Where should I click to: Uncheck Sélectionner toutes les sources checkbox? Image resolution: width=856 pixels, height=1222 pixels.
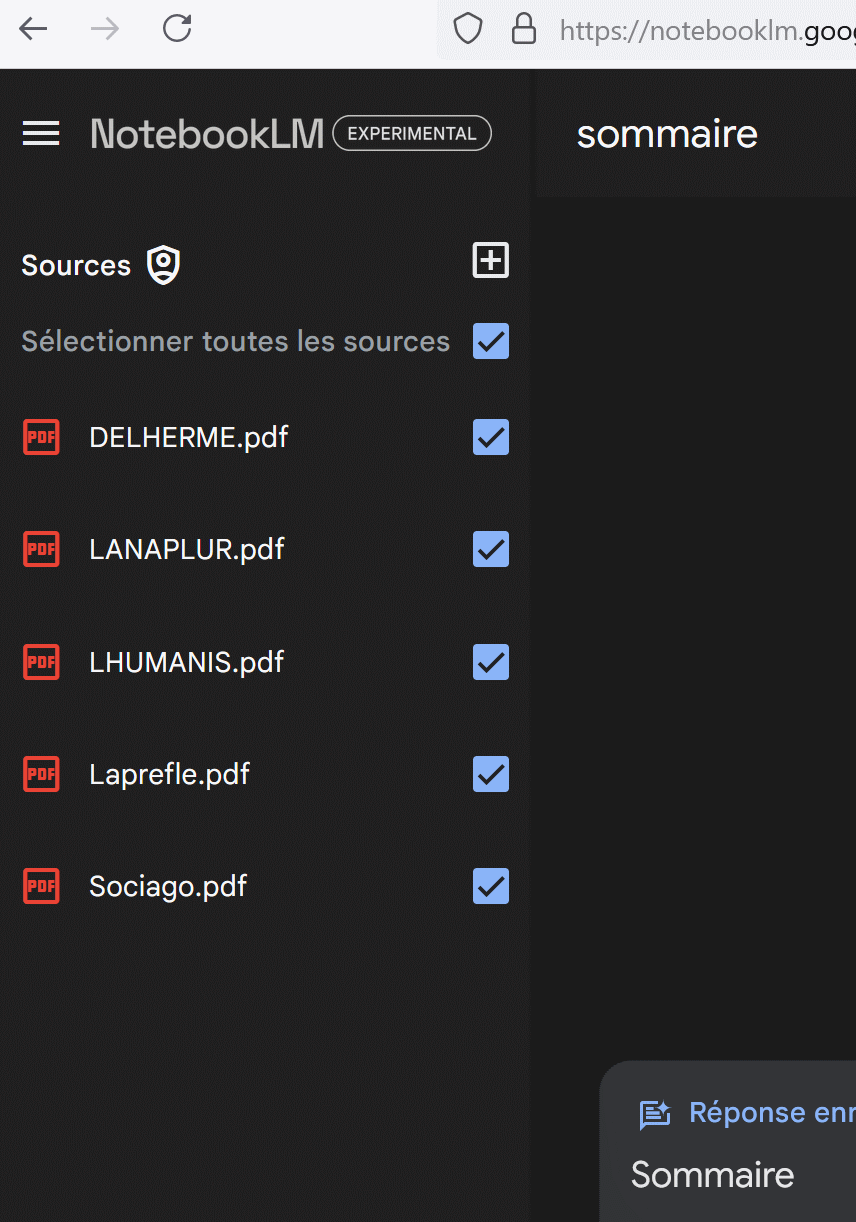pyautogui.click(x=491, y=341)
